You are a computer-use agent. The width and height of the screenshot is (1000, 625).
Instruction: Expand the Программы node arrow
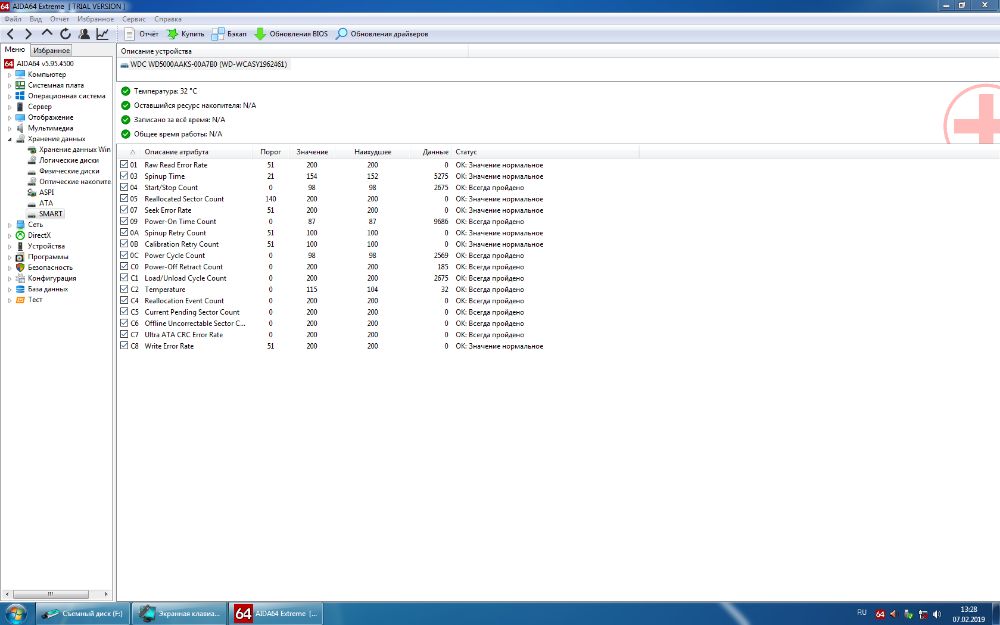[x=10, y=257]
